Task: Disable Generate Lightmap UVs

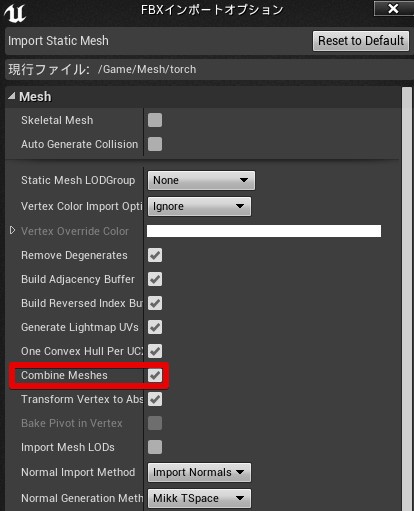Action: (155, 327)
